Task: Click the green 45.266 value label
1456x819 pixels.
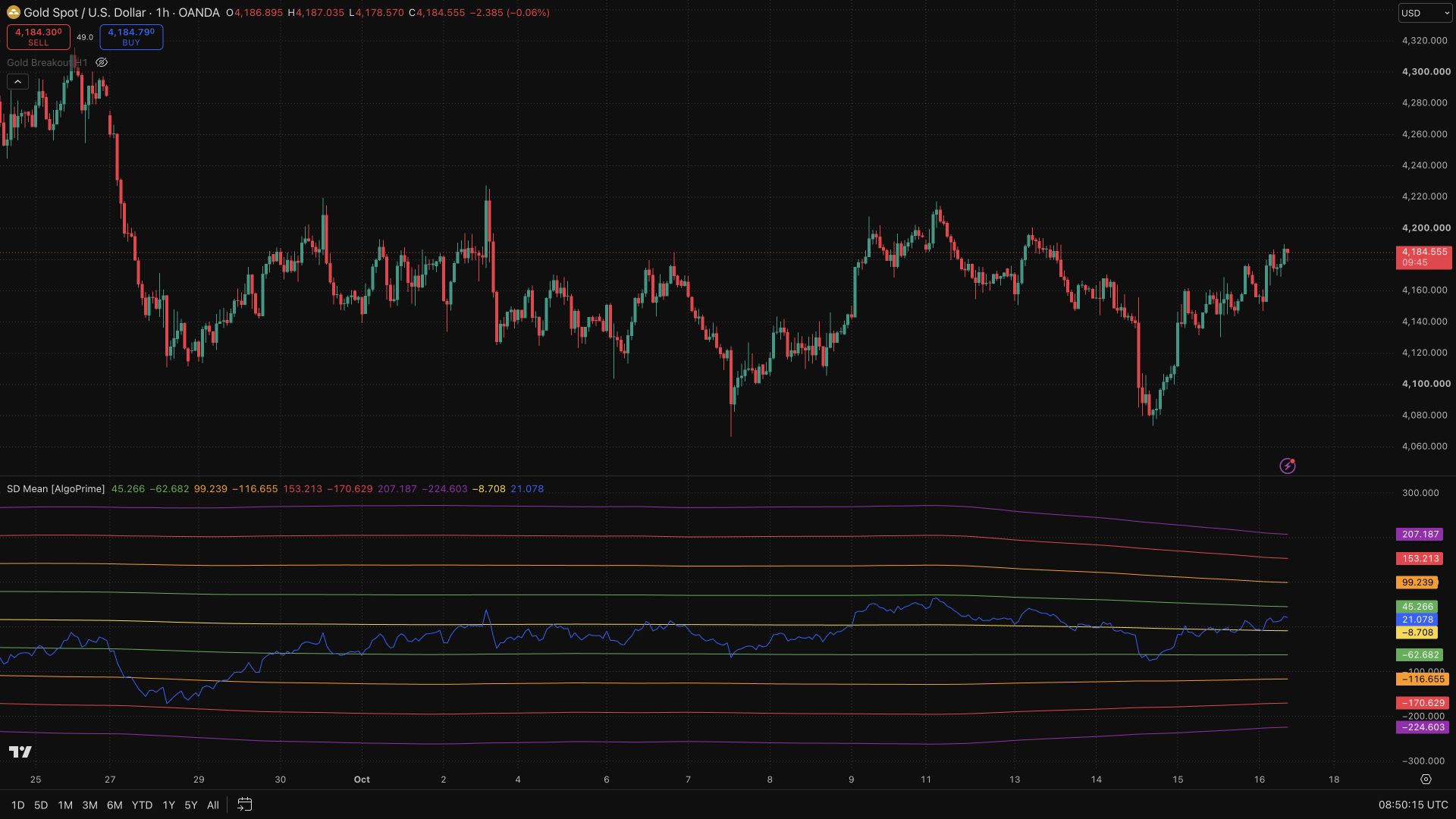Action: 1417,607
